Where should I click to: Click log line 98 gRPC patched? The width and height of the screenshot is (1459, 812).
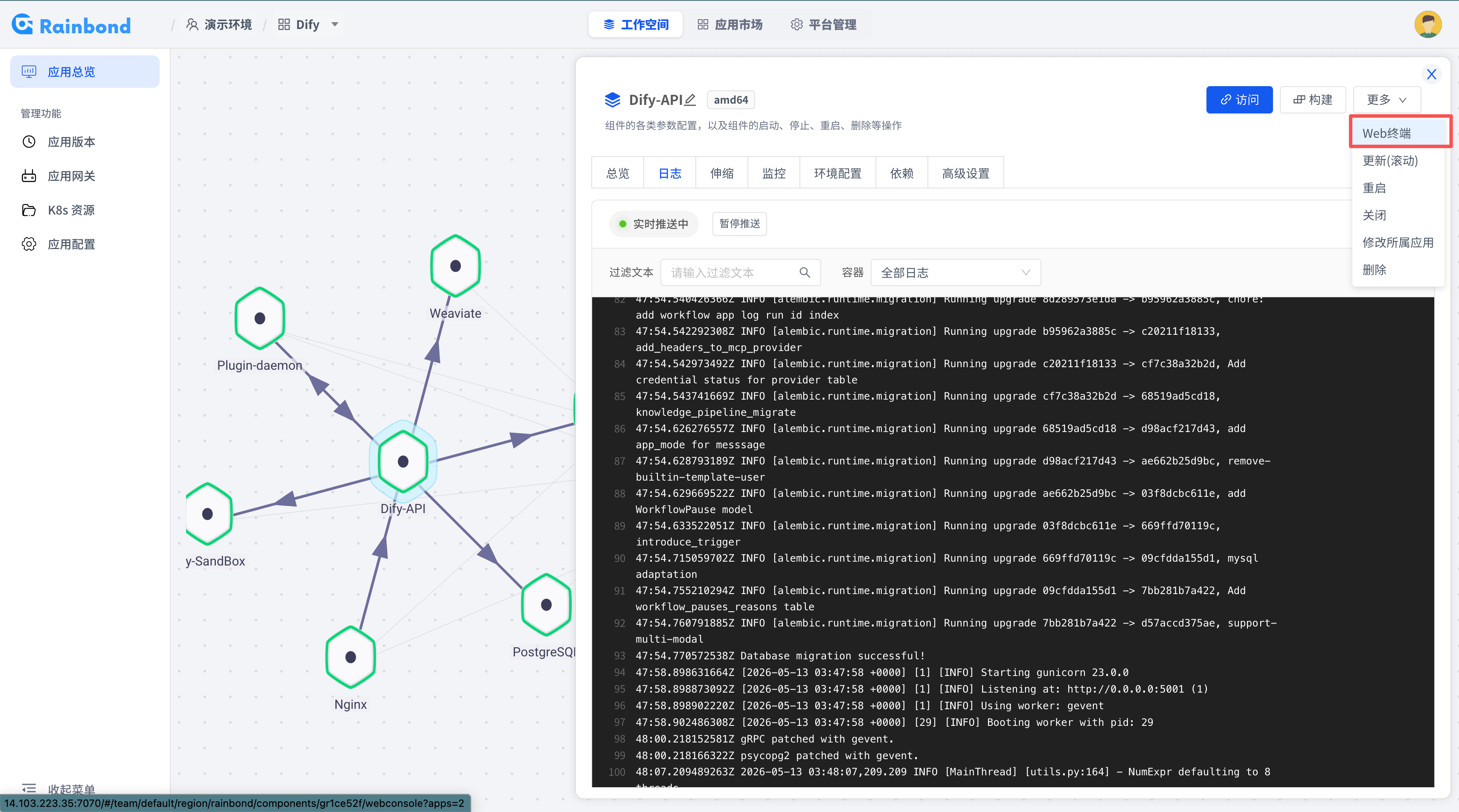[764, 739]
